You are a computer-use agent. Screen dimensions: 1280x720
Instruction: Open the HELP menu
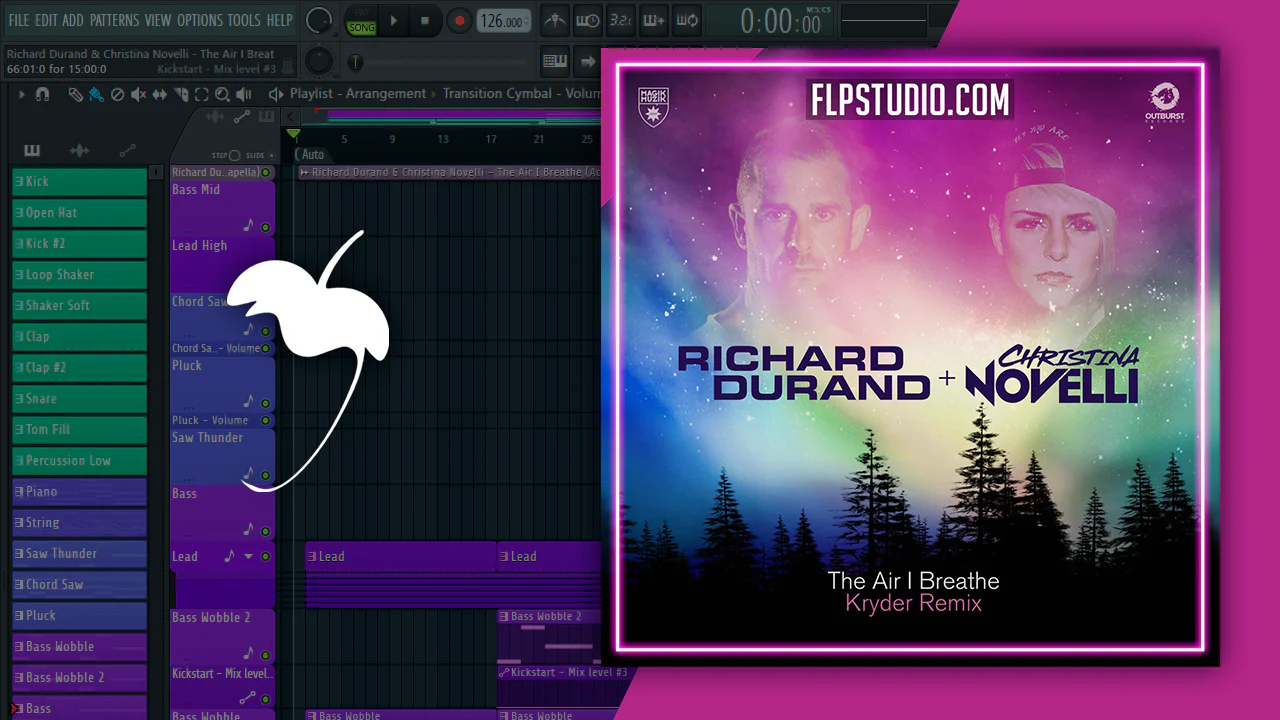280,20
